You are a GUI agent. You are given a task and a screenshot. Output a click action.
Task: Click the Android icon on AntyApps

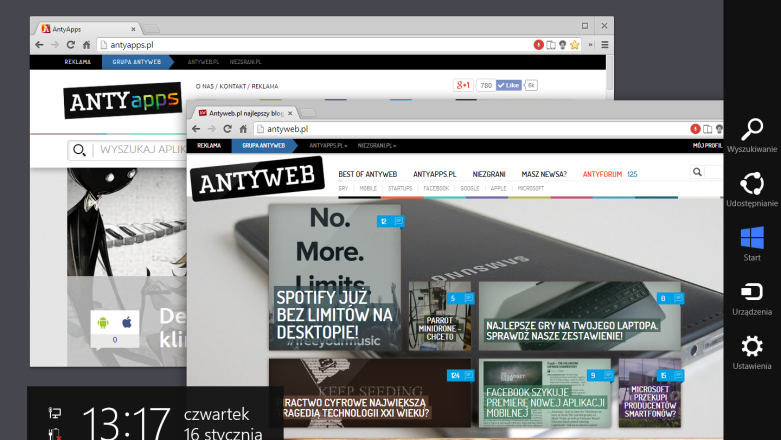pos(103,322)
